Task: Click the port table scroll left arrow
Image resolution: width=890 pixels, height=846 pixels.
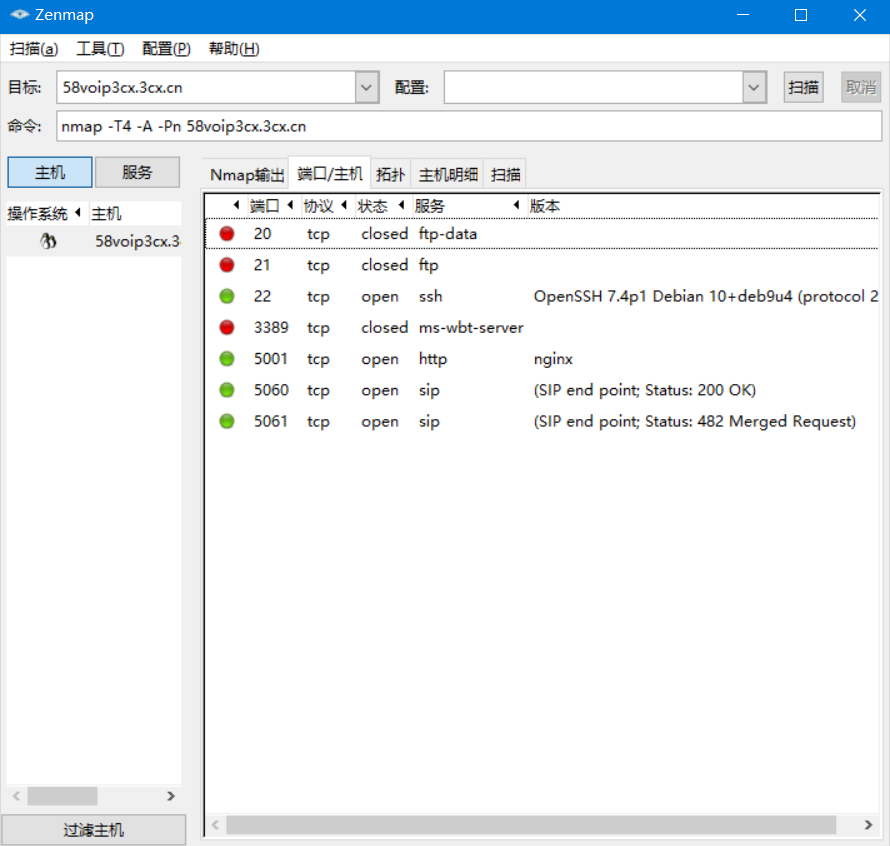Action: (x=215, y=824)
